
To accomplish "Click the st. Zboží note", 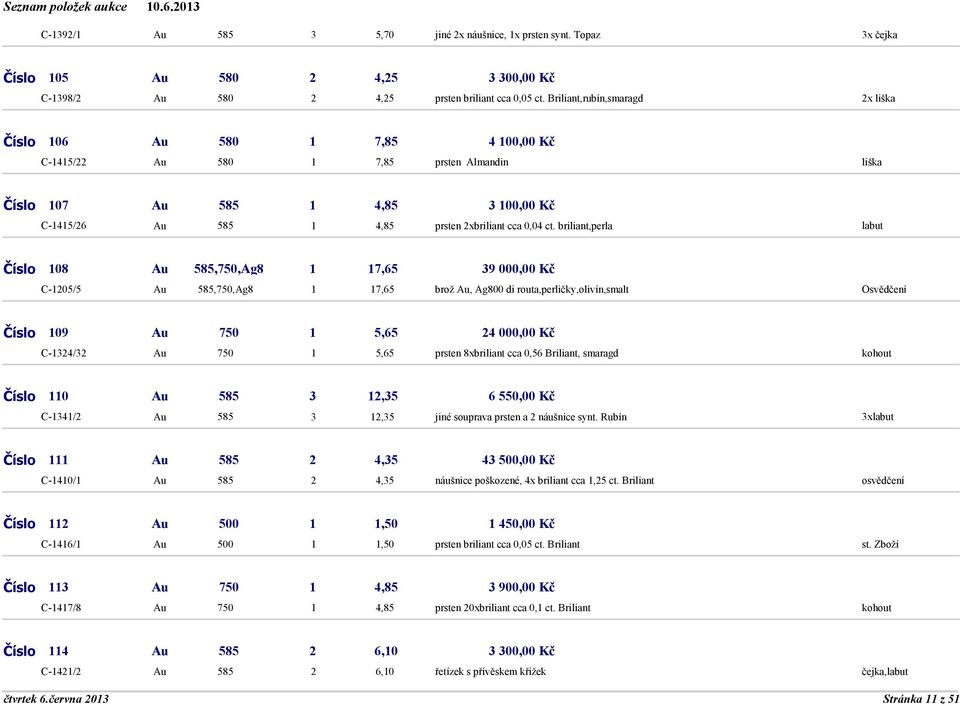I will pyautogui.click(x=880, y=544).
